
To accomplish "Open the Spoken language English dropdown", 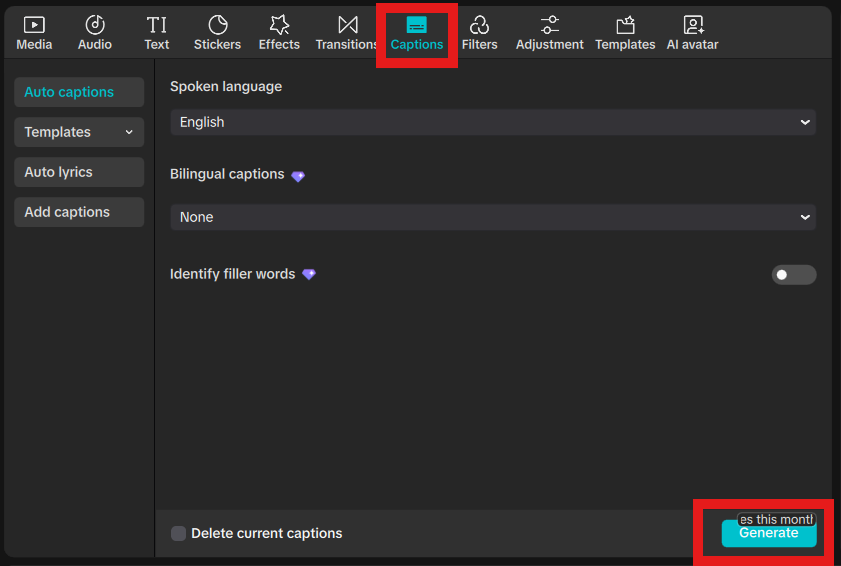I will [493, 122].
